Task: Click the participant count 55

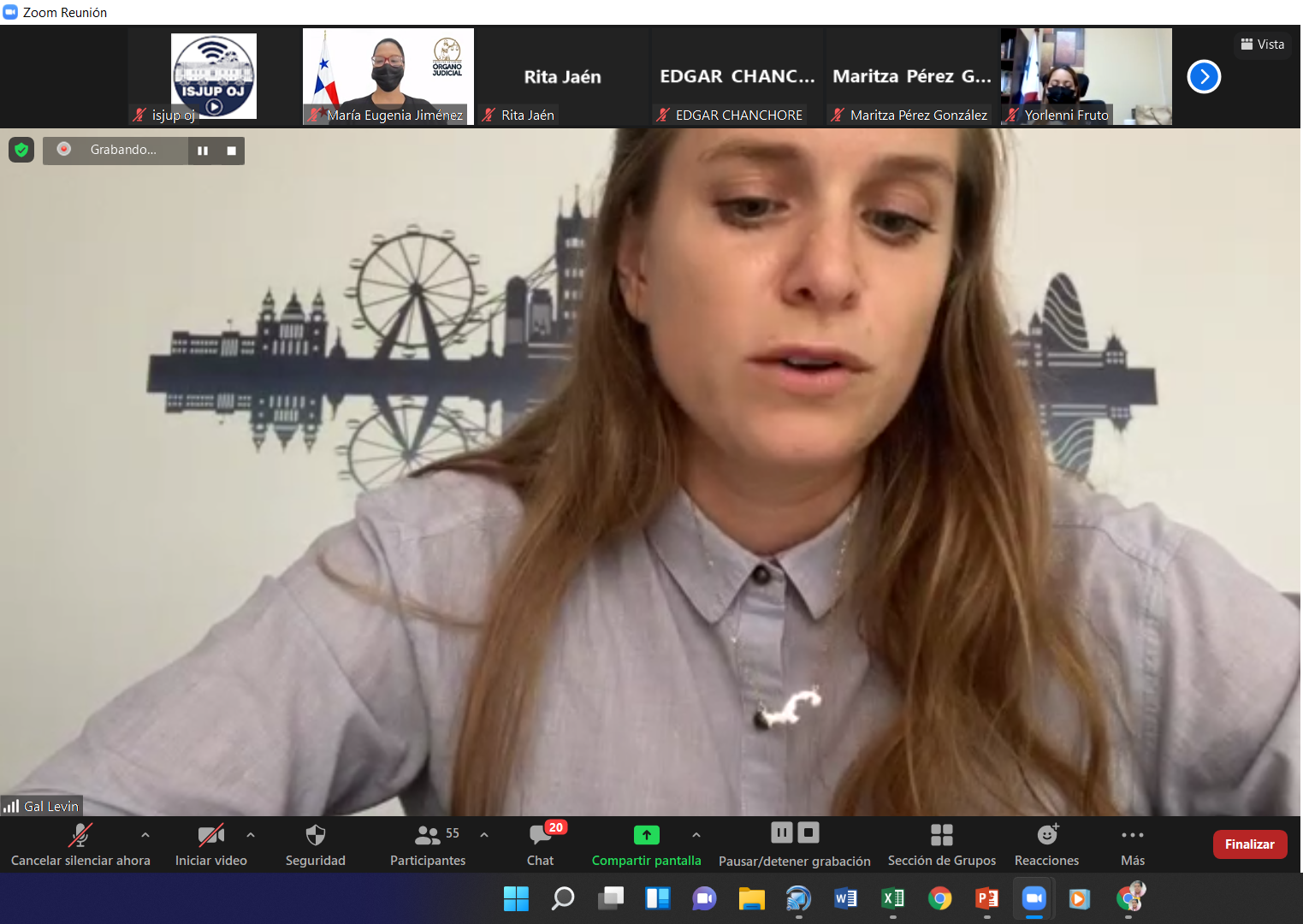Action: pyautogui.click(x=453, y=833)
